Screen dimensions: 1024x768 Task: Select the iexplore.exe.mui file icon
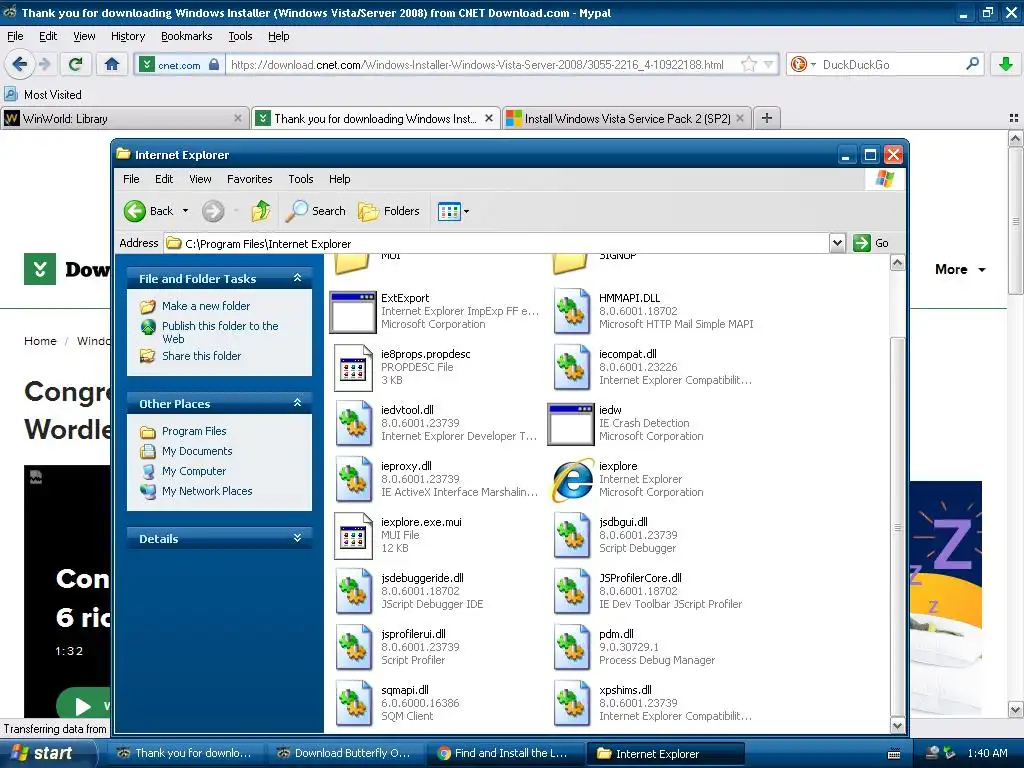(x=353, y=536)
